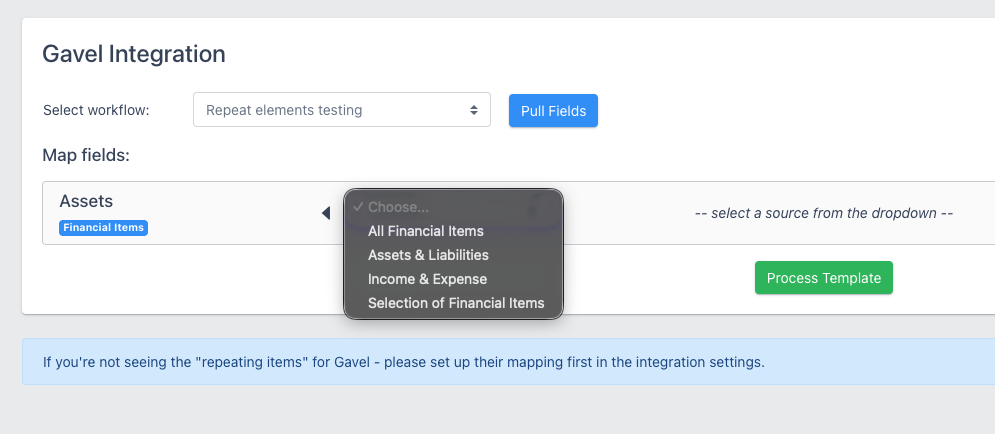Screen dimensions: 995x434
Task: Click the checkmark next to Choose...
Action: 358,207
